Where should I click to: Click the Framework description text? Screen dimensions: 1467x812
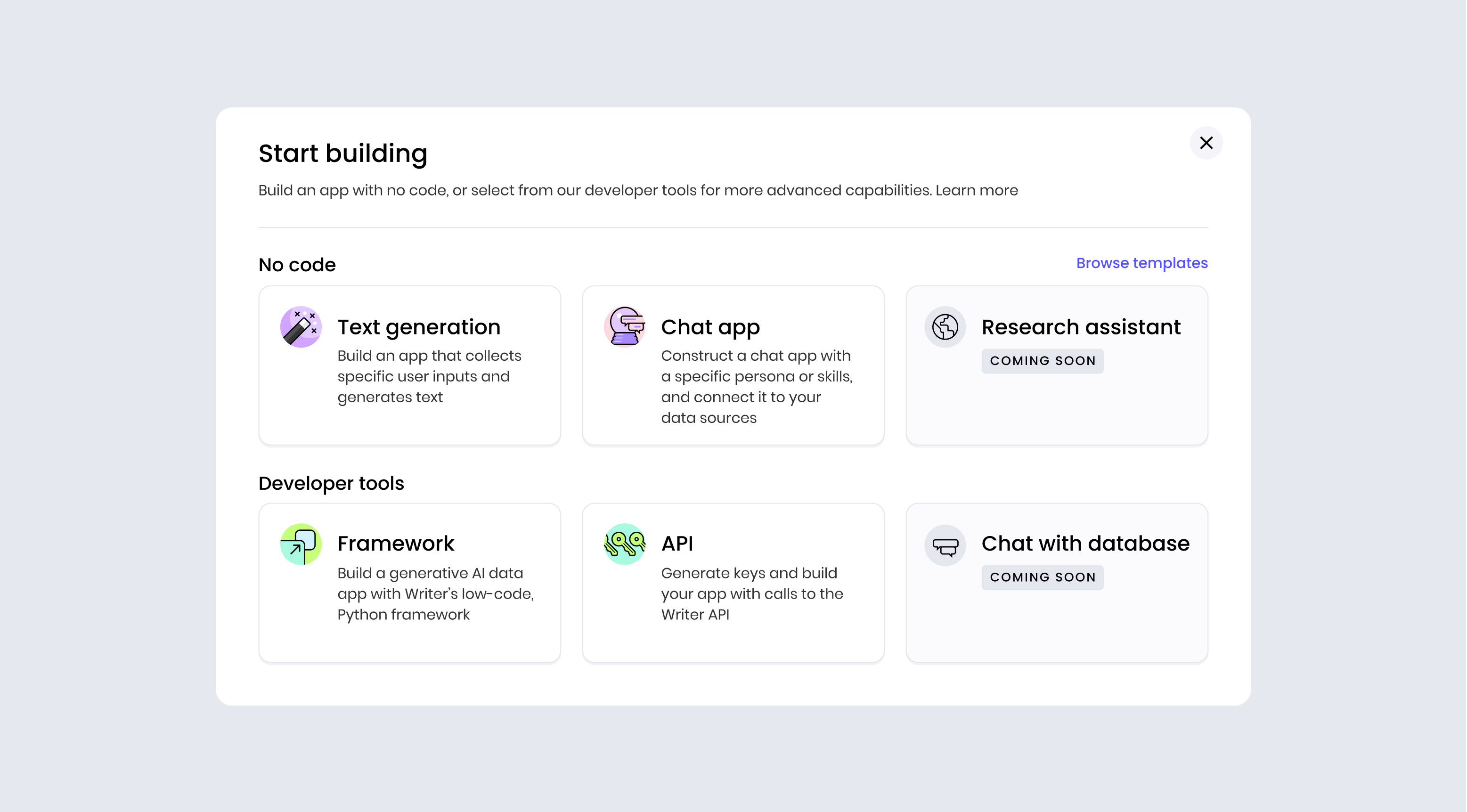point(435,594)
